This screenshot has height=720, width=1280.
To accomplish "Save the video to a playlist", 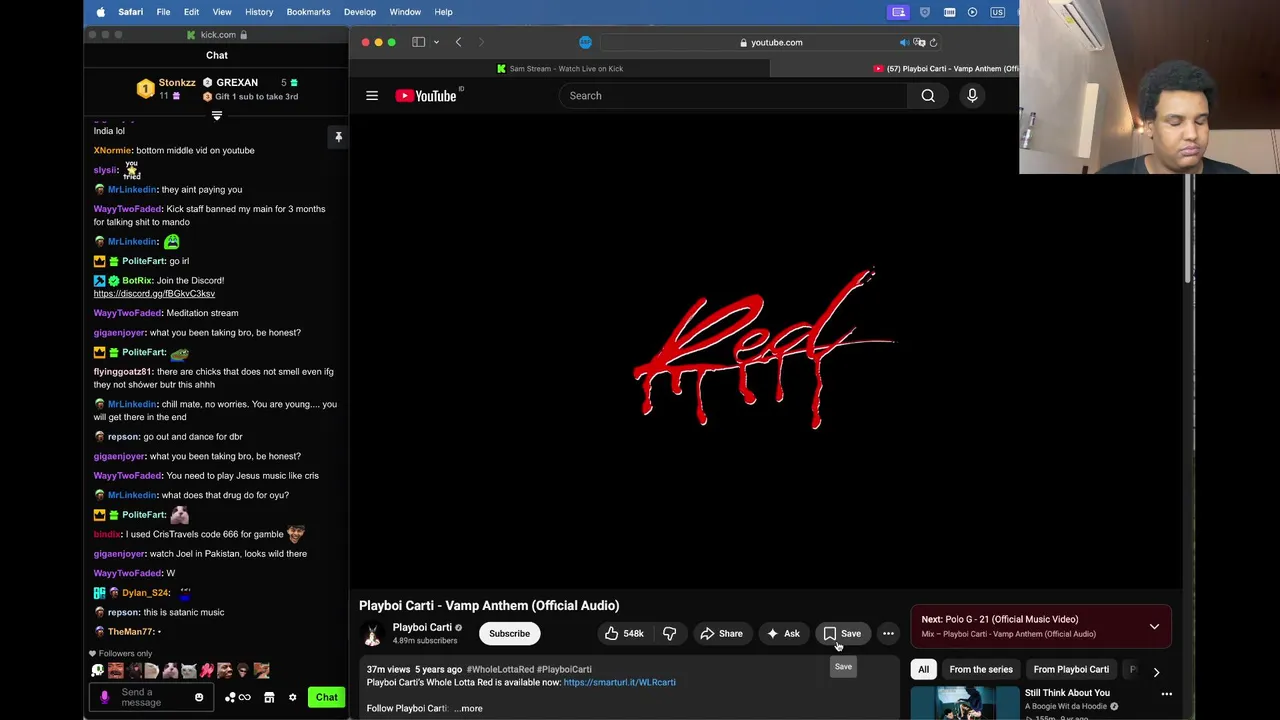I will 842,634.
